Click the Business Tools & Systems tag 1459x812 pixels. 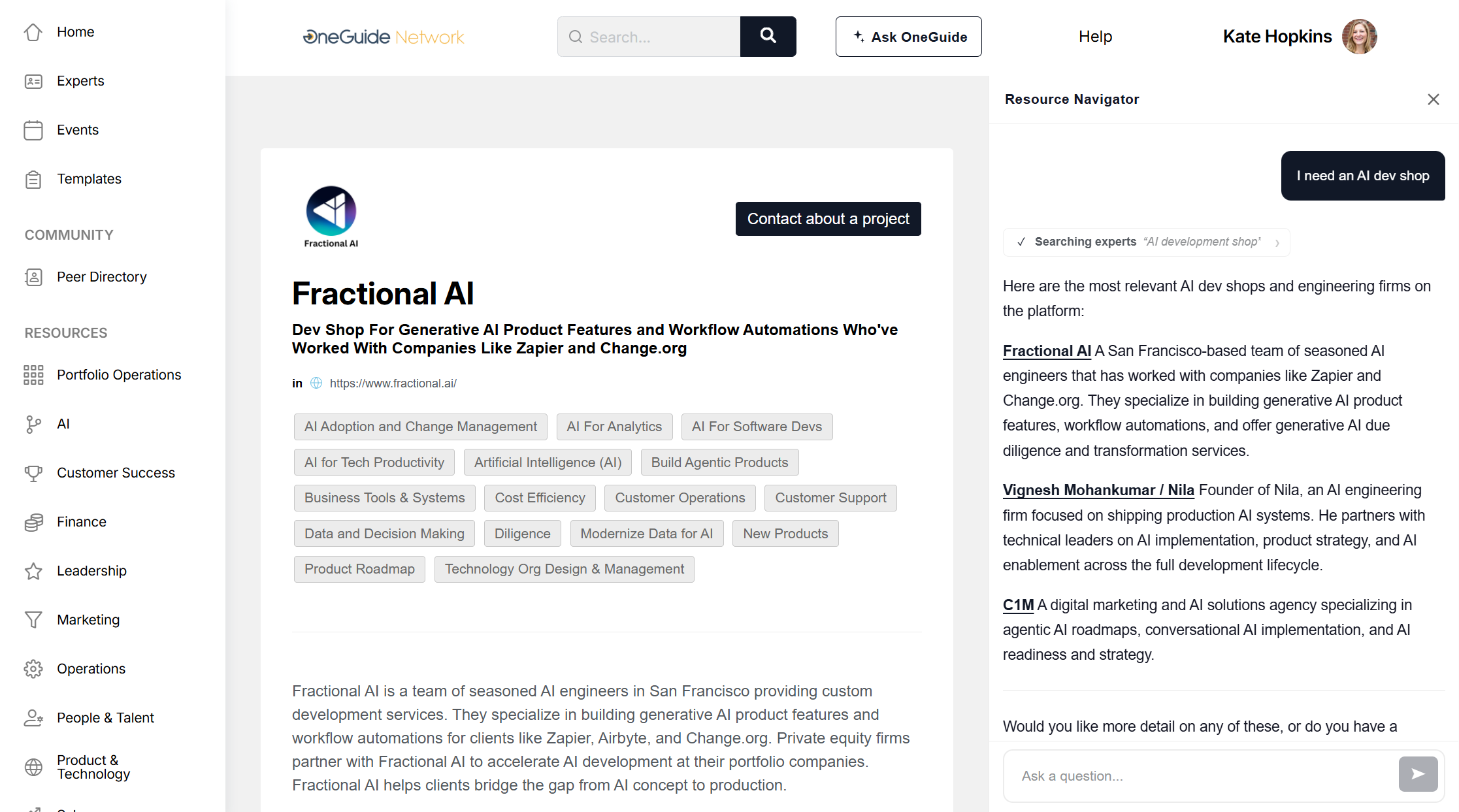click(385, 498)
